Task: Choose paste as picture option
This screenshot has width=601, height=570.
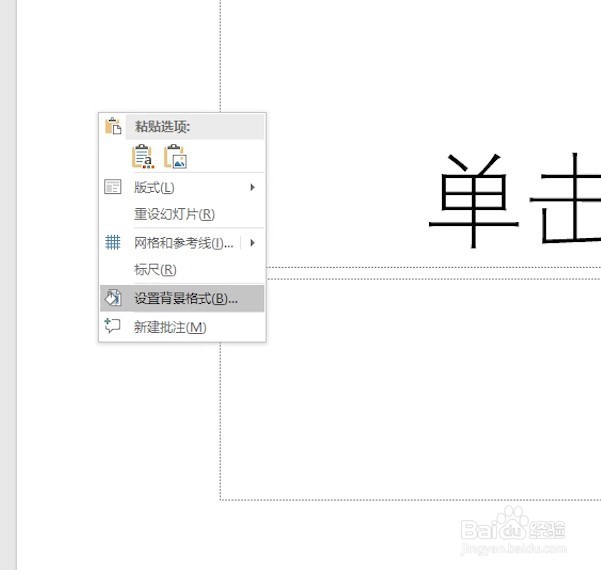Action: 176,156
